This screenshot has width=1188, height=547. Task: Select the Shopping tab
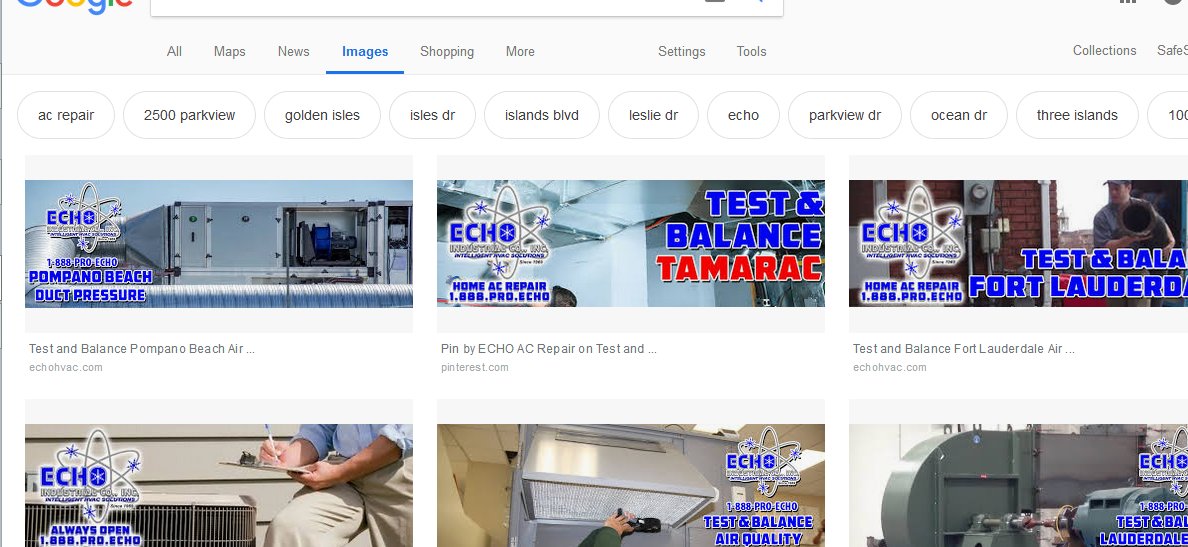tap(447, 52)
